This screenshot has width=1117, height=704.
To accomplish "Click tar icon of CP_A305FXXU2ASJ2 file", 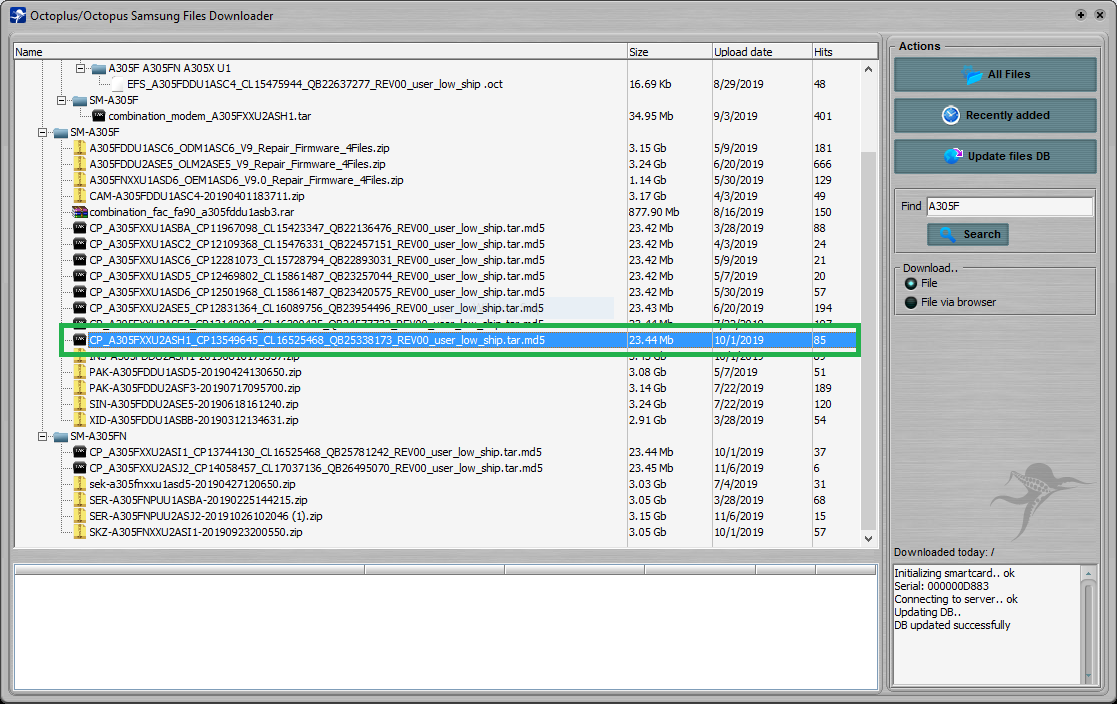I will (79, 468).
